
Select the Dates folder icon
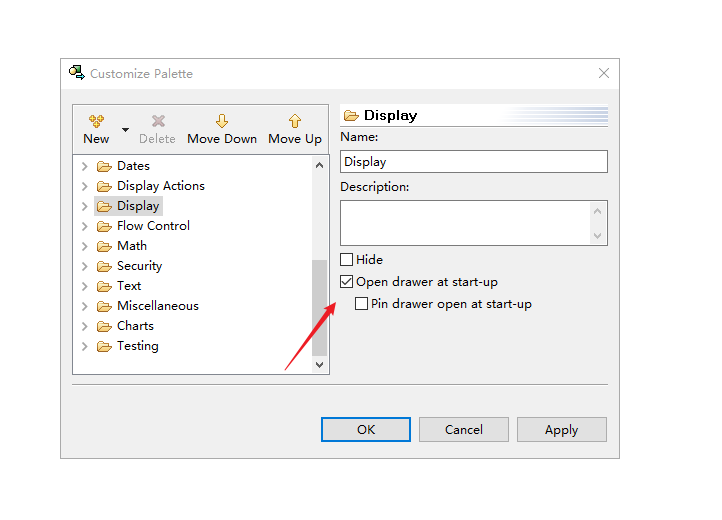(x=104, y=166)
